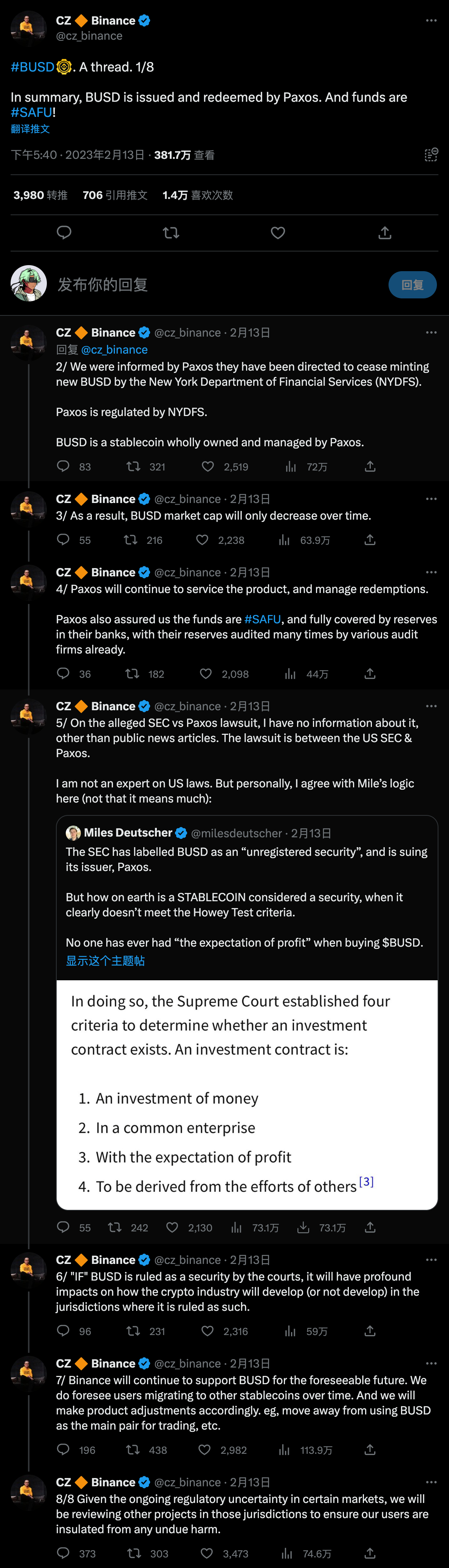Open the Howey Test criteria image
Image resolution: width=449 pixels, height=1568 pixels.
246,1094
